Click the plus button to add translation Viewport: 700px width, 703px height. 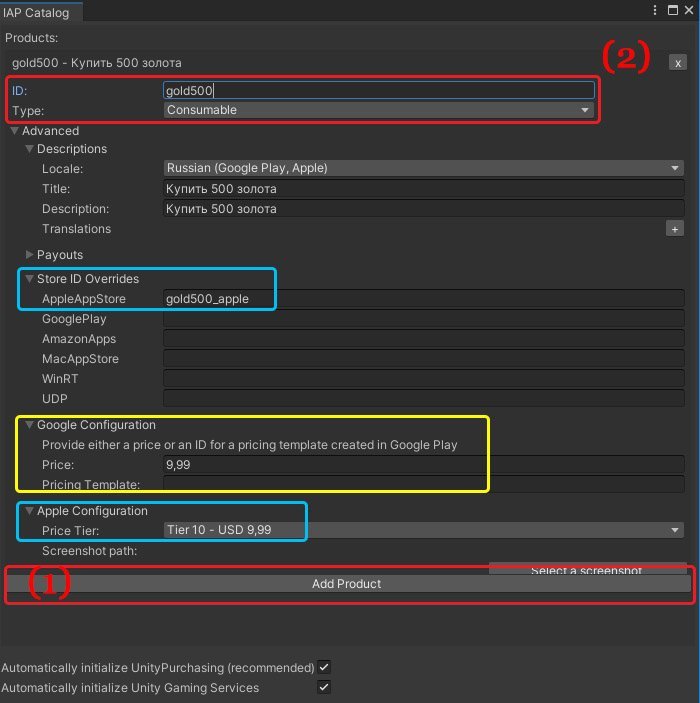pos(675,229)
